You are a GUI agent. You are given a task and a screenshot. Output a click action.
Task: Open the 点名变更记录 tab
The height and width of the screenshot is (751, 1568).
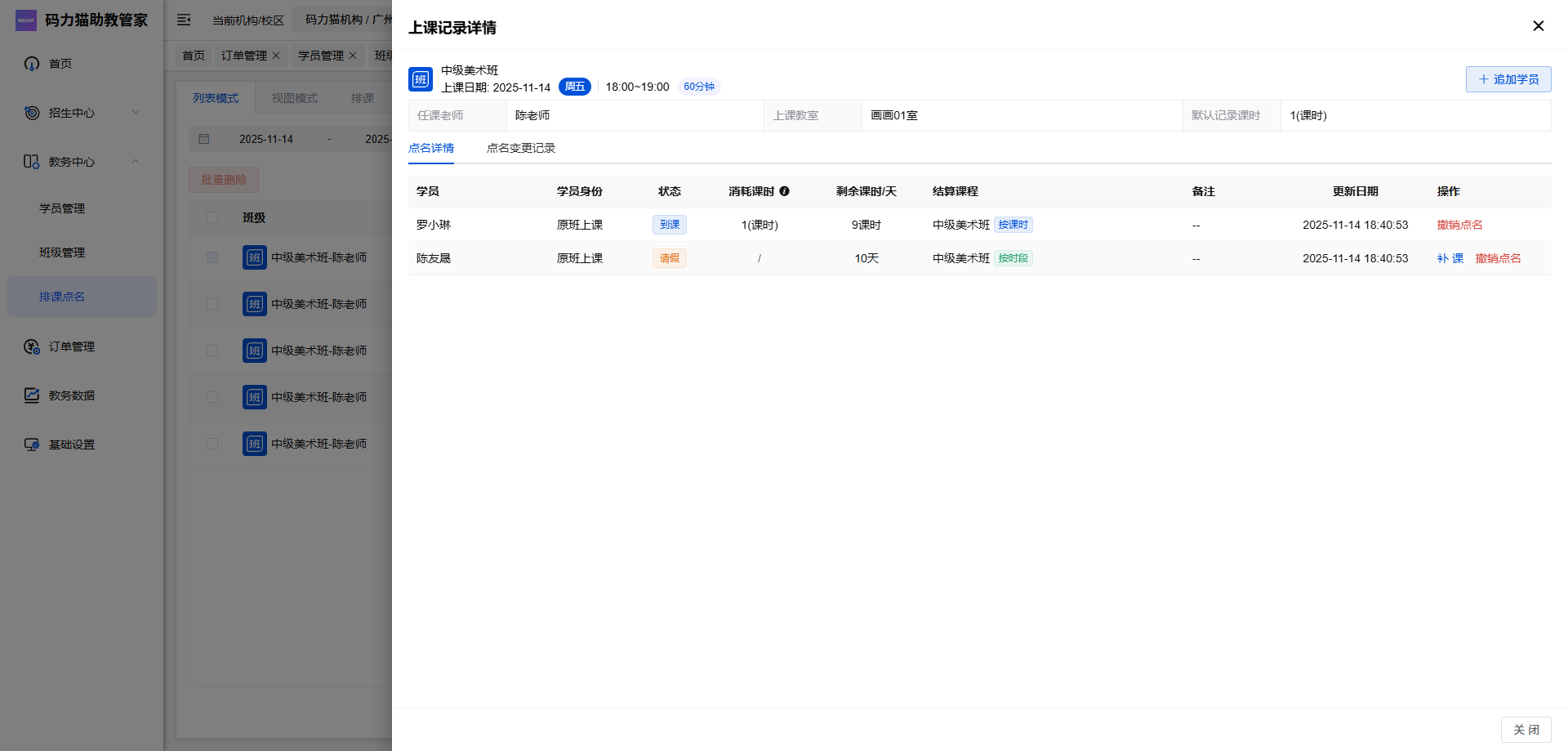[520, 148]
